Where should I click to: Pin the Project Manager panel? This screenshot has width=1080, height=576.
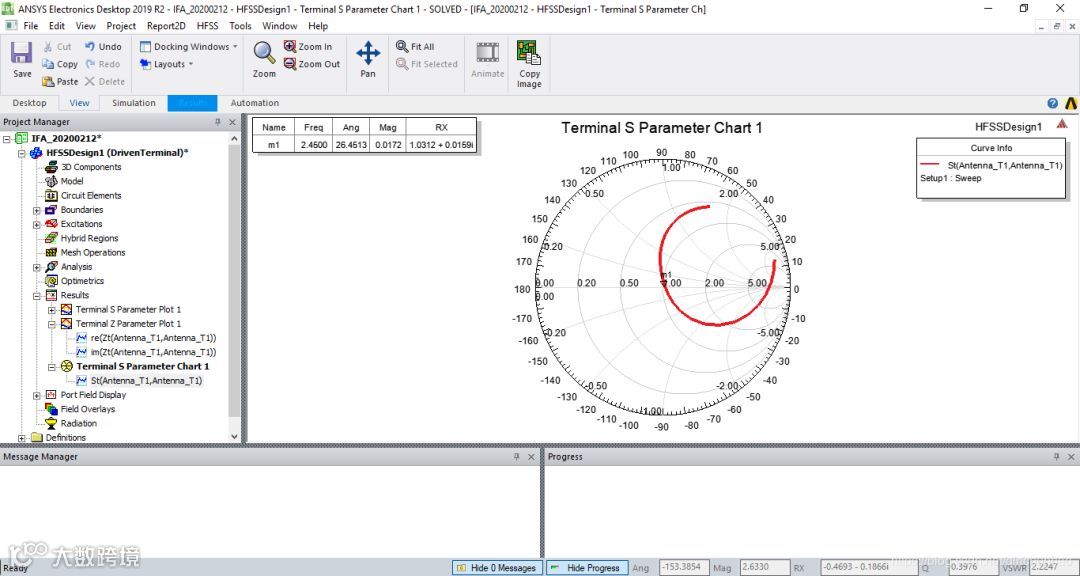[218, 122]
